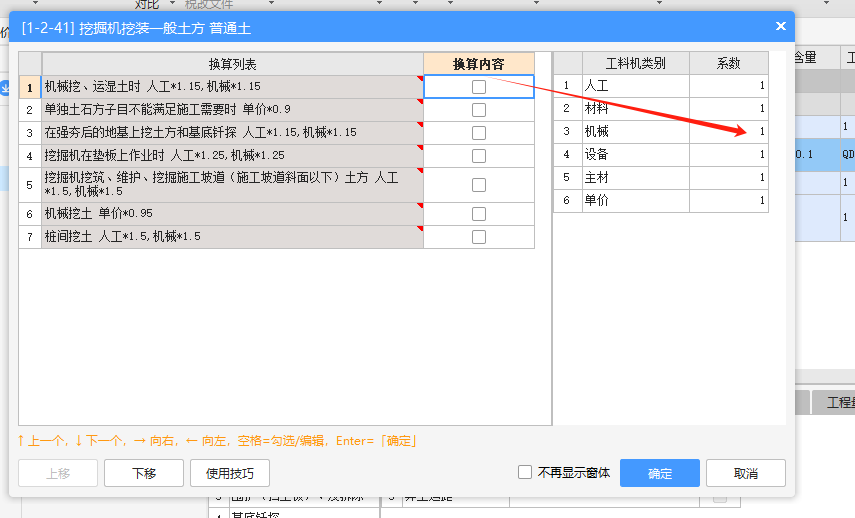Select row 6 机械挖土 in 换算列表
855x518 pixels.
[231, 214]
